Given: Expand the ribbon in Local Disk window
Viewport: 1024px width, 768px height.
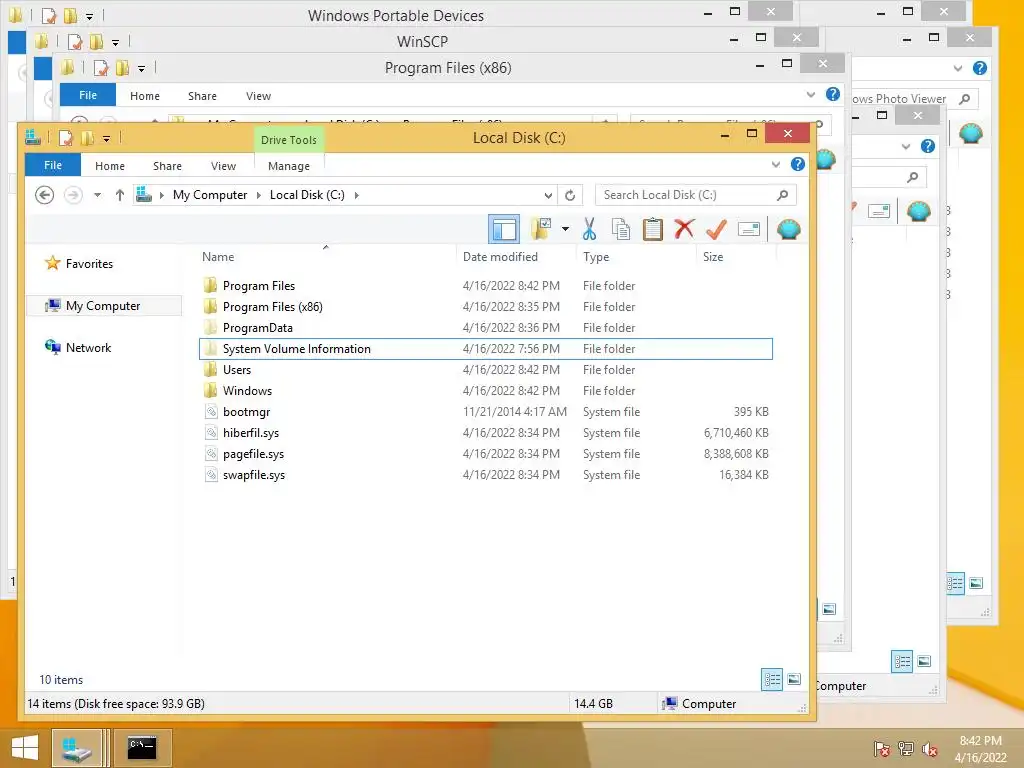Looking at the screenshot, I should pyautogui.click(x=776, y=165).
